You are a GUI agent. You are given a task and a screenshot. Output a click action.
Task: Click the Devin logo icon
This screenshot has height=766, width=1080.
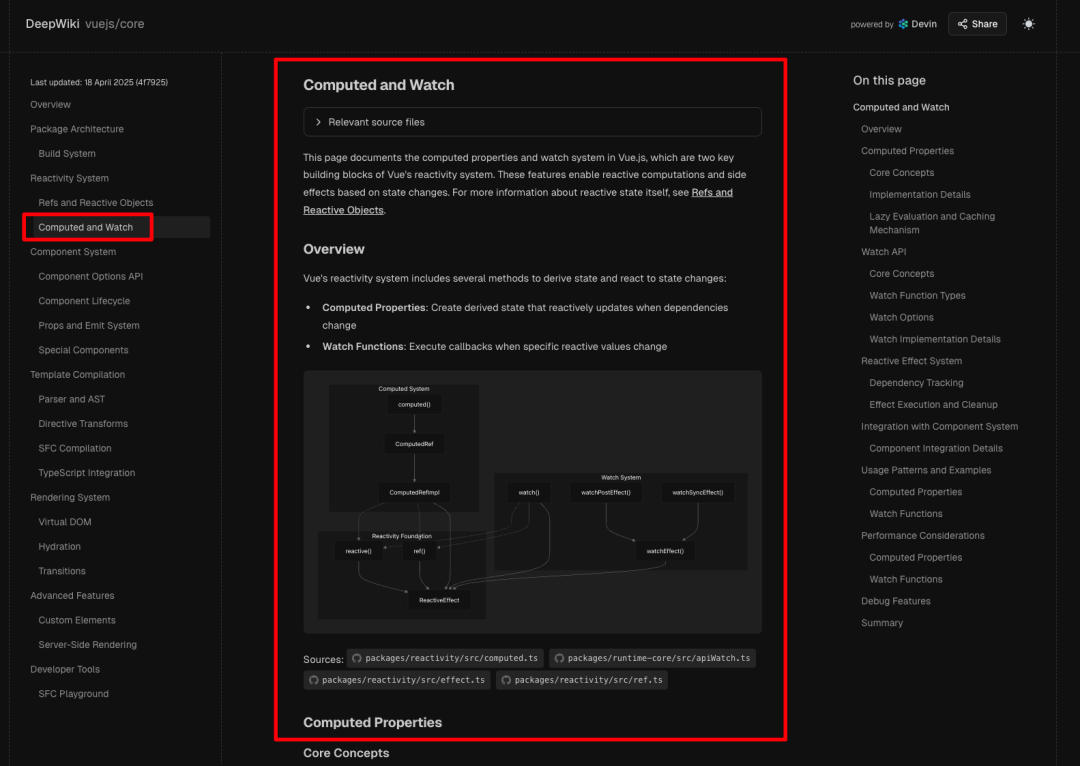[x=903, y=24]
